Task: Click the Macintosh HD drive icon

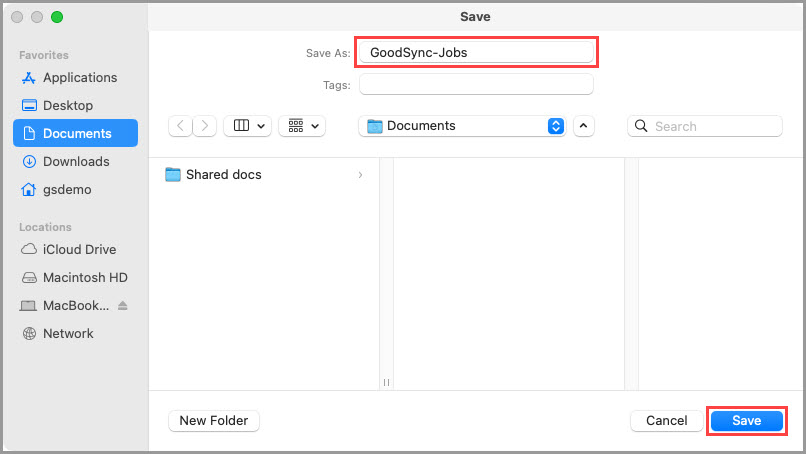Action: [x=29, y=278]
